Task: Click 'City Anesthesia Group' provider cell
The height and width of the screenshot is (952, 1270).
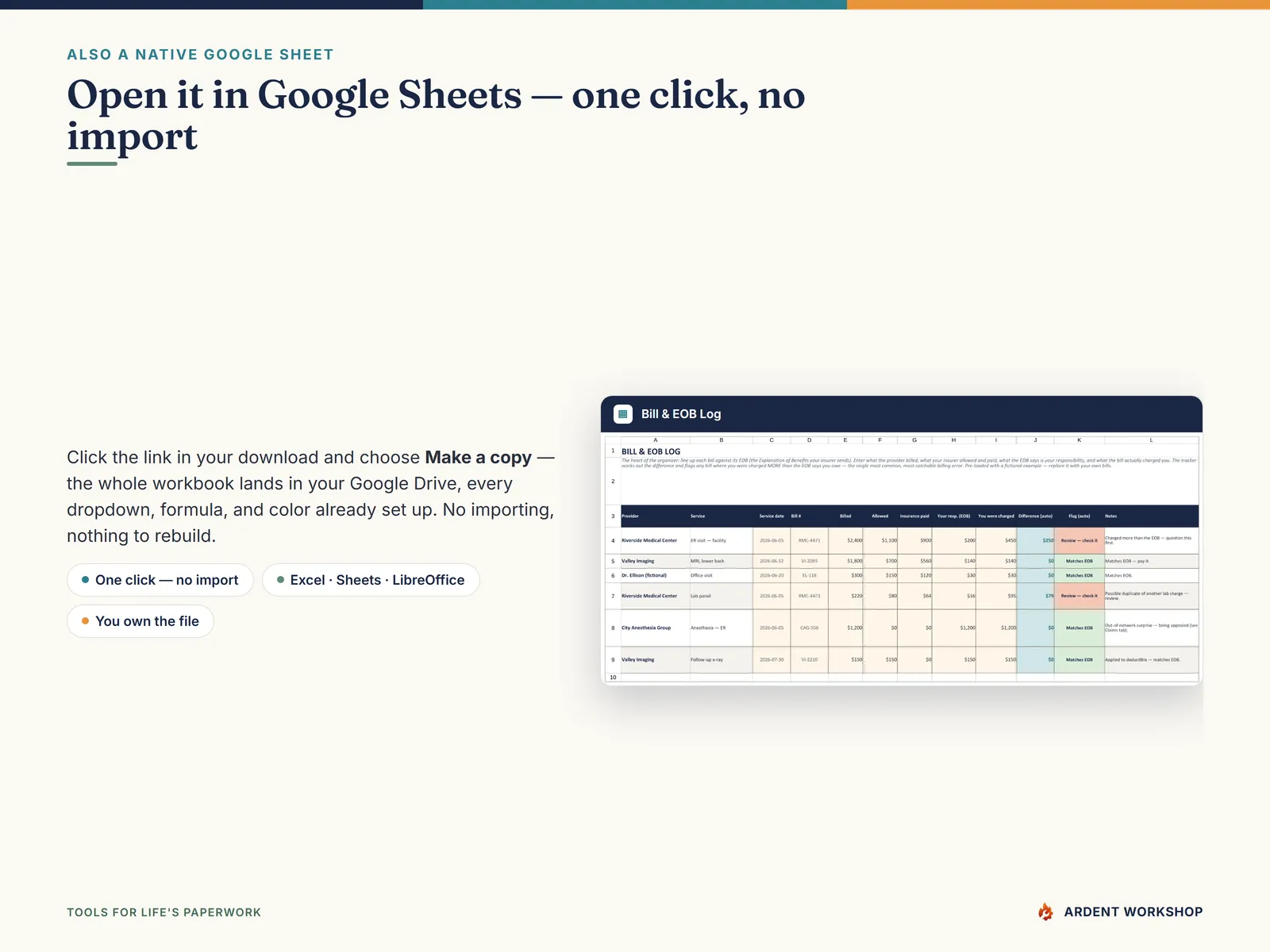Action: click(x=655, y=628)
